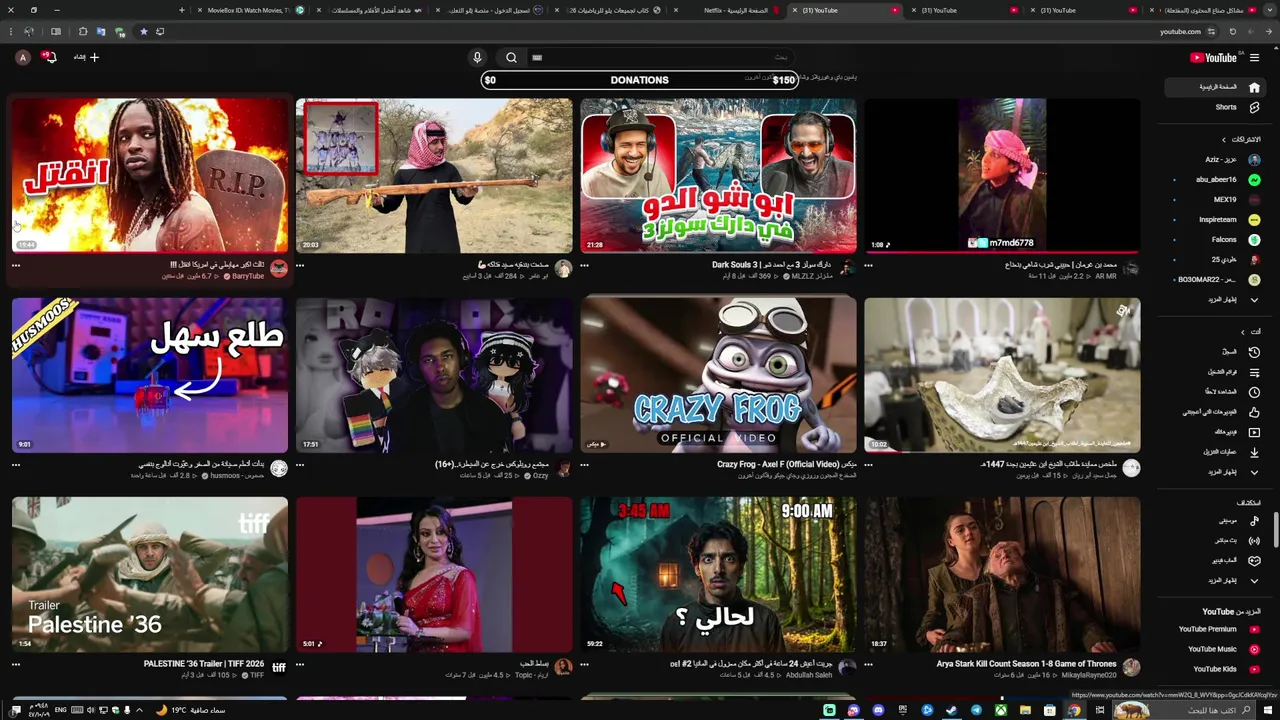Play the Palestine '36 trailer thumbnail
The image size is (1280, 720).
pyautogui.click(x=150, y=575)
